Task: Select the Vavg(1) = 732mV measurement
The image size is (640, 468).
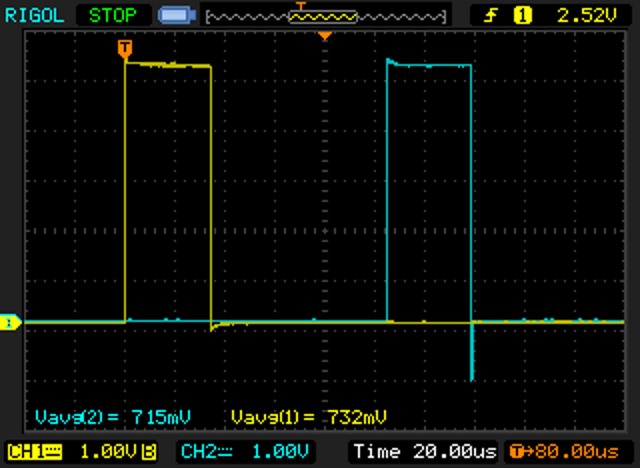Action: click(308, 415)
